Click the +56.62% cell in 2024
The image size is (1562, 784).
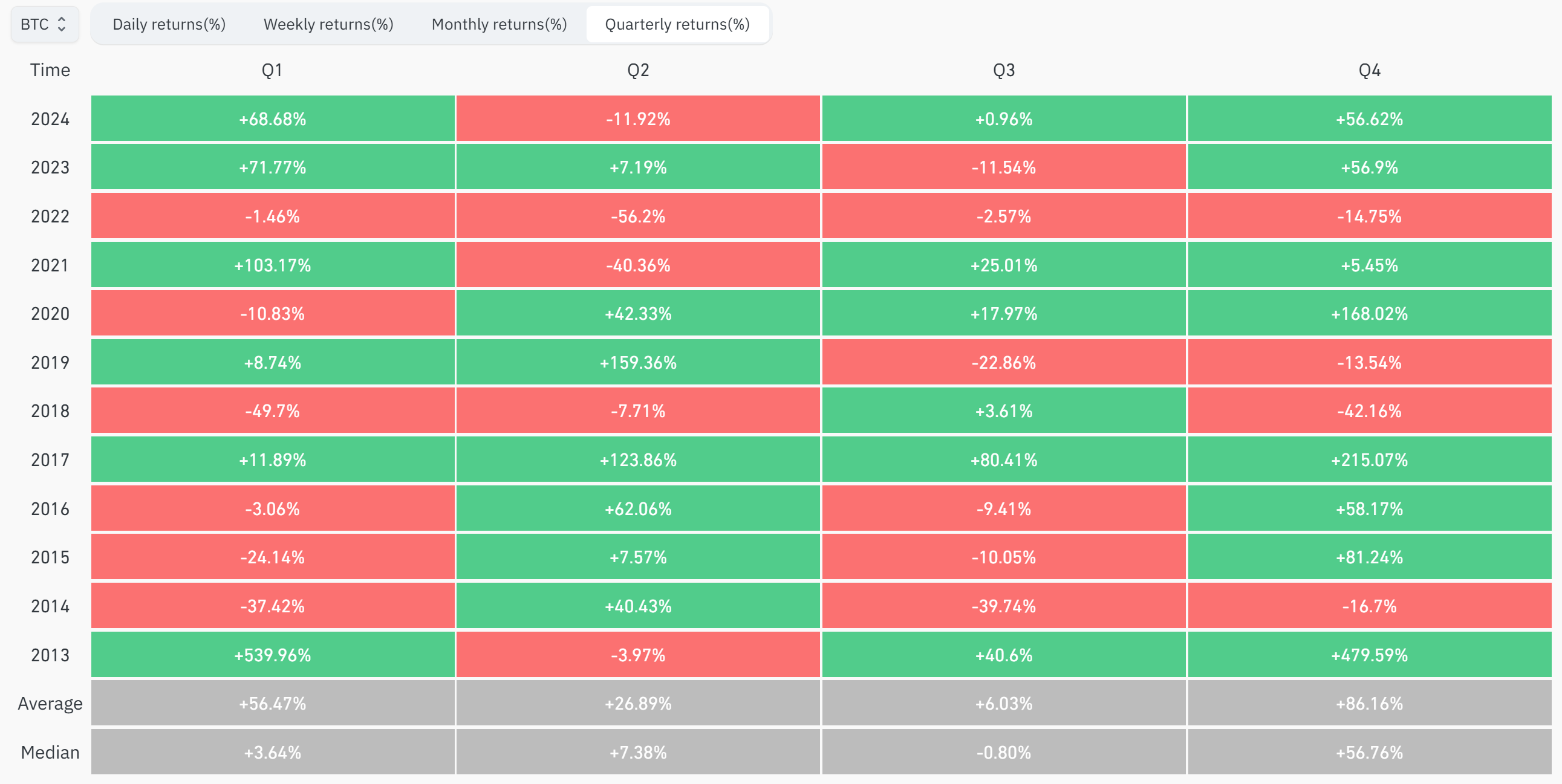click(1369, 119)
